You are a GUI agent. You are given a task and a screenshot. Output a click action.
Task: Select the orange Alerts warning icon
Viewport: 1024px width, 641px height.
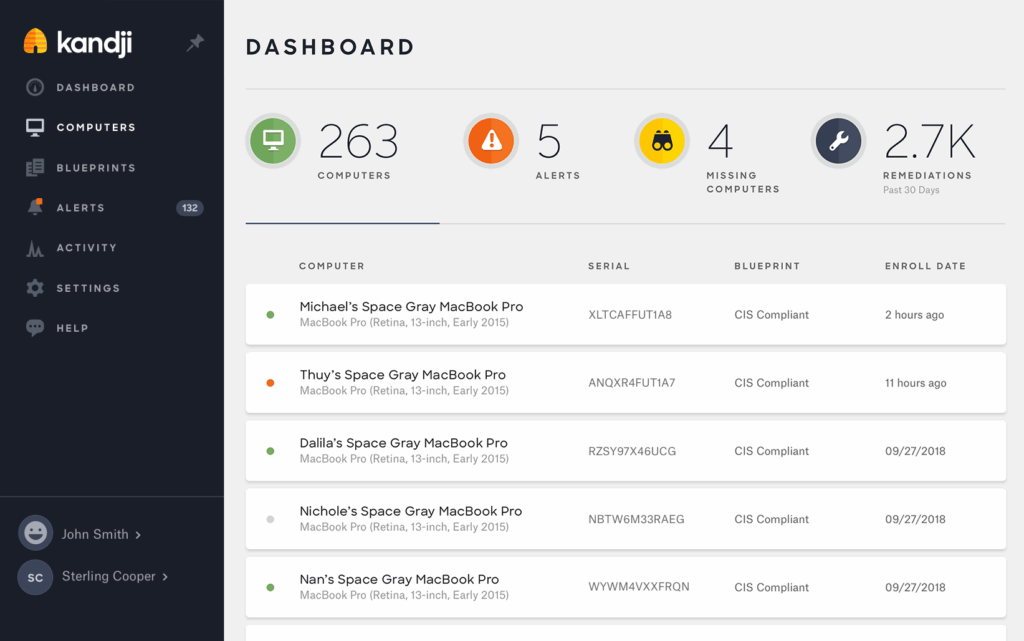pos(490,141)
